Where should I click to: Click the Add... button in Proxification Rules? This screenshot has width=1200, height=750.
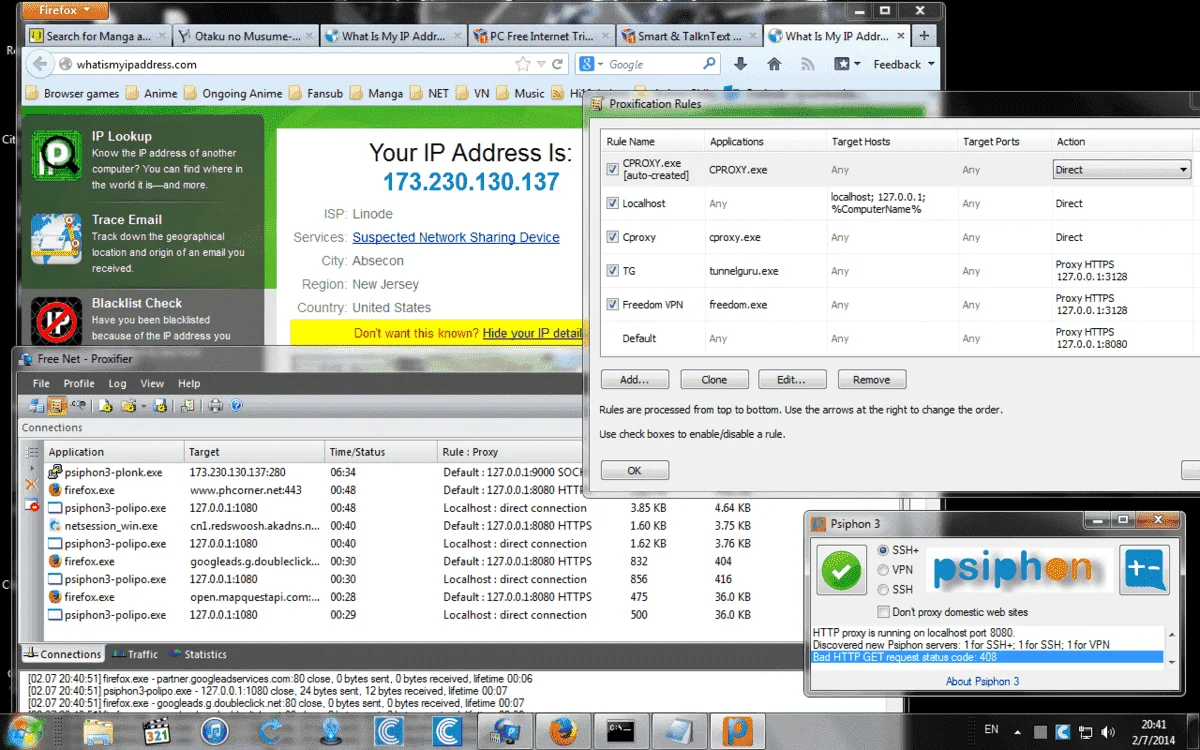coord(634,380)
